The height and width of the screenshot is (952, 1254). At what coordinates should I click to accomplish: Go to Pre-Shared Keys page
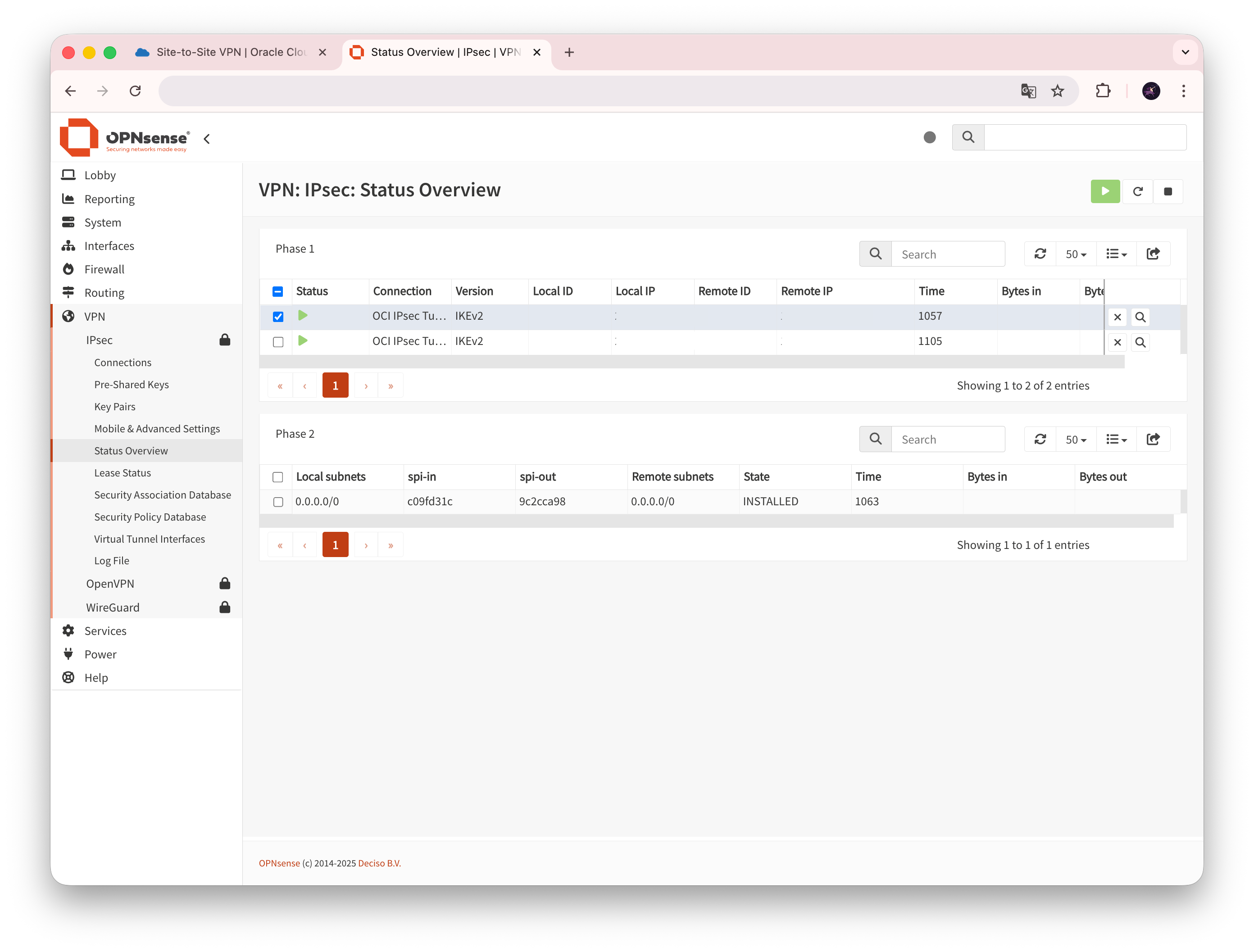pyautogui.click(x=131, y=384)
